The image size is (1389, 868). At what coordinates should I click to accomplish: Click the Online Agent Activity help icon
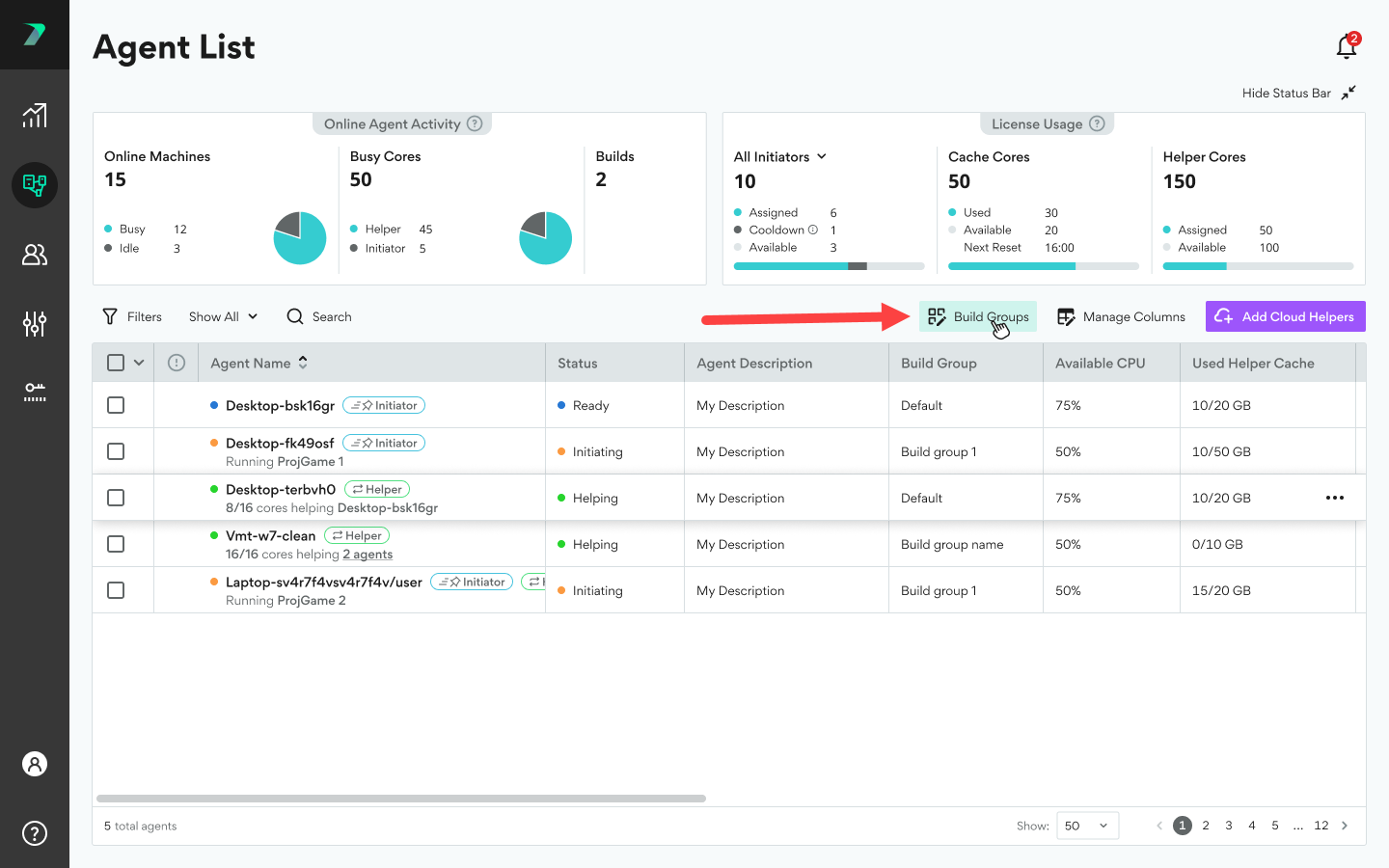coord(475,123)
